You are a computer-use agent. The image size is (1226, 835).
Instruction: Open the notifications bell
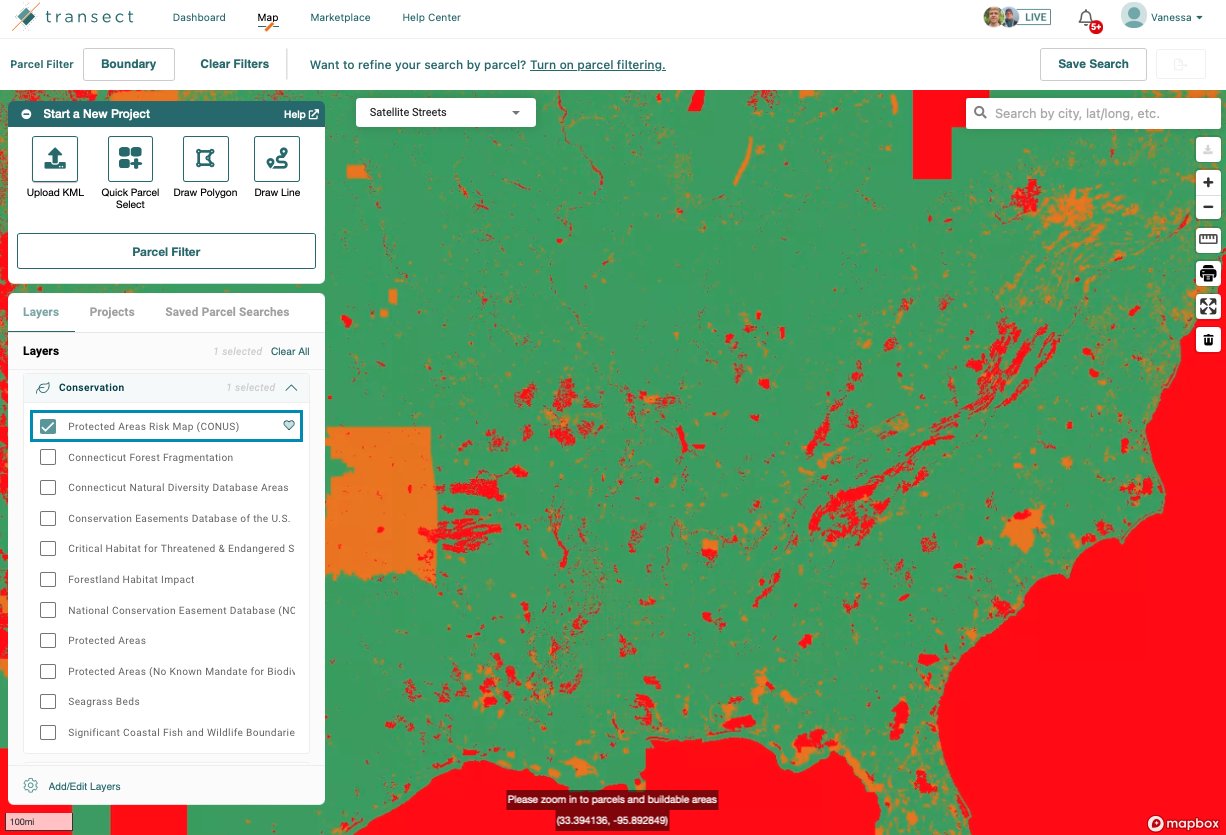coord(1086,18)
